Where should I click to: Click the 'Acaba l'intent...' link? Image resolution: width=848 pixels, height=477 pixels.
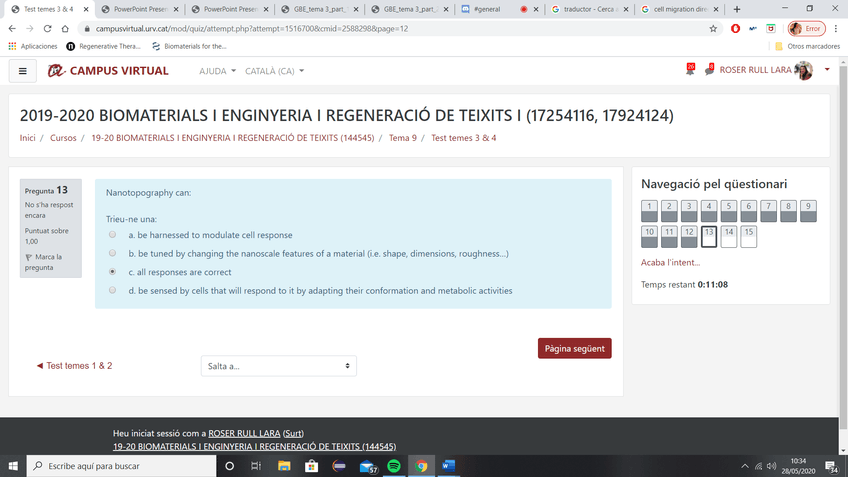[x=670, y=262]
